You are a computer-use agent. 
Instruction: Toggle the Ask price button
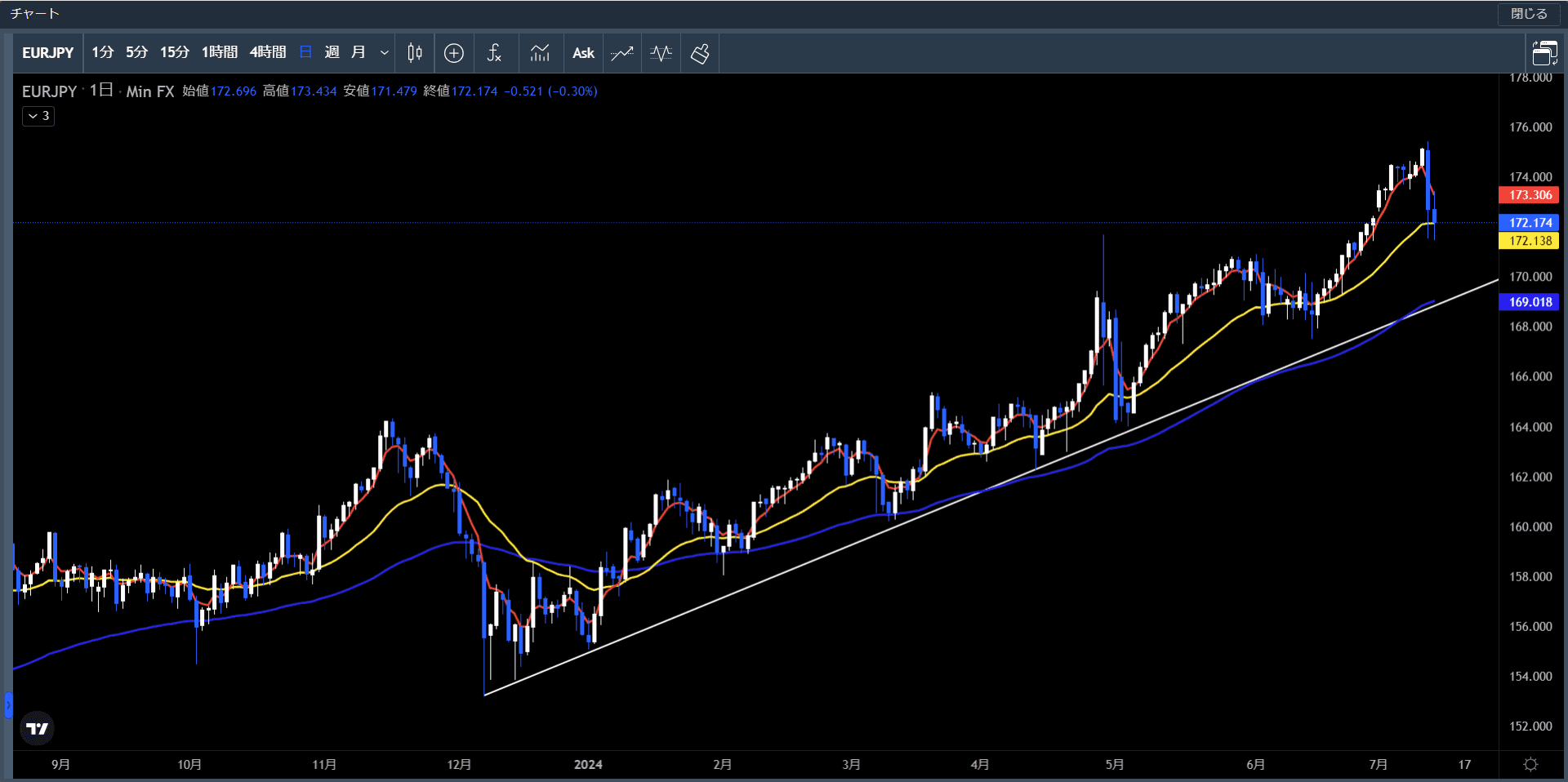(x=583, y=53)
